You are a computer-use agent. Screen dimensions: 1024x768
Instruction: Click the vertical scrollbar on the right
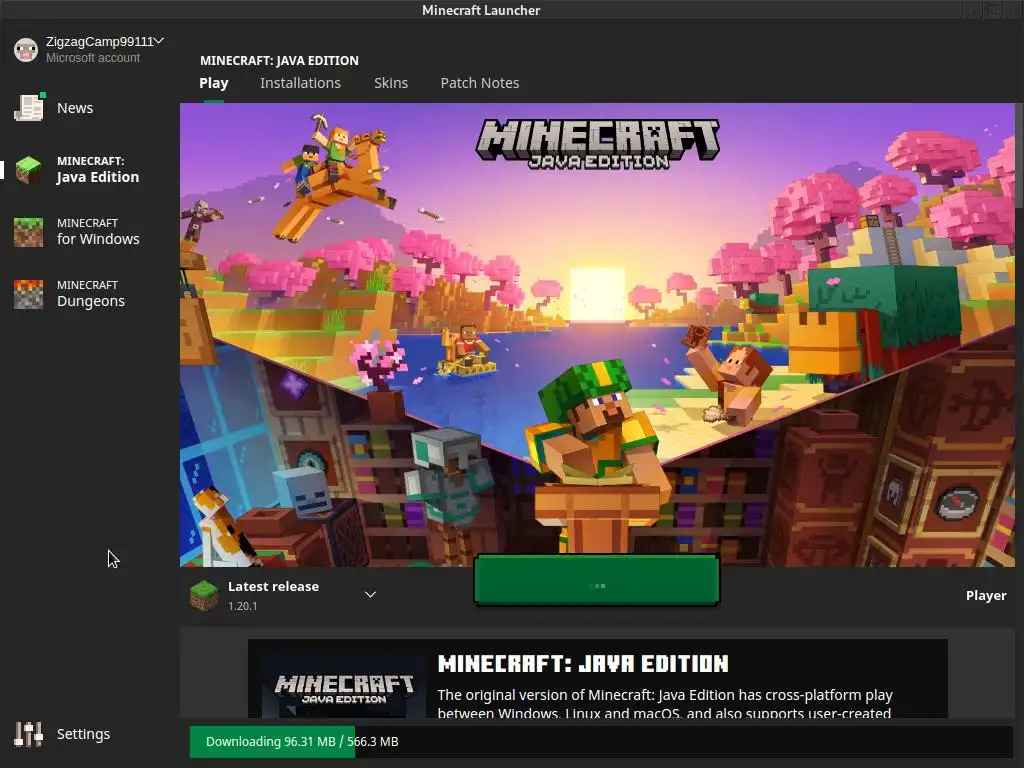click(1019, 157)
